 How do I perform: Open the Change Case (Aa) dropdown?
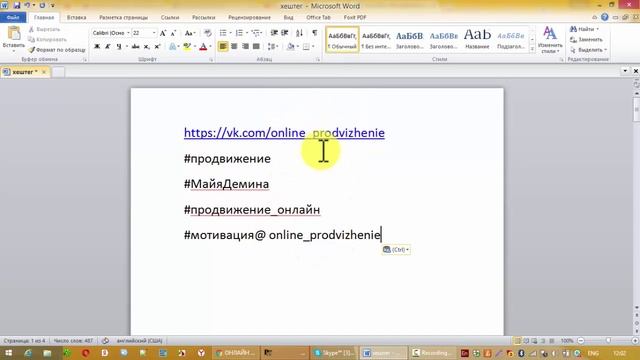[x=190, y=33]
